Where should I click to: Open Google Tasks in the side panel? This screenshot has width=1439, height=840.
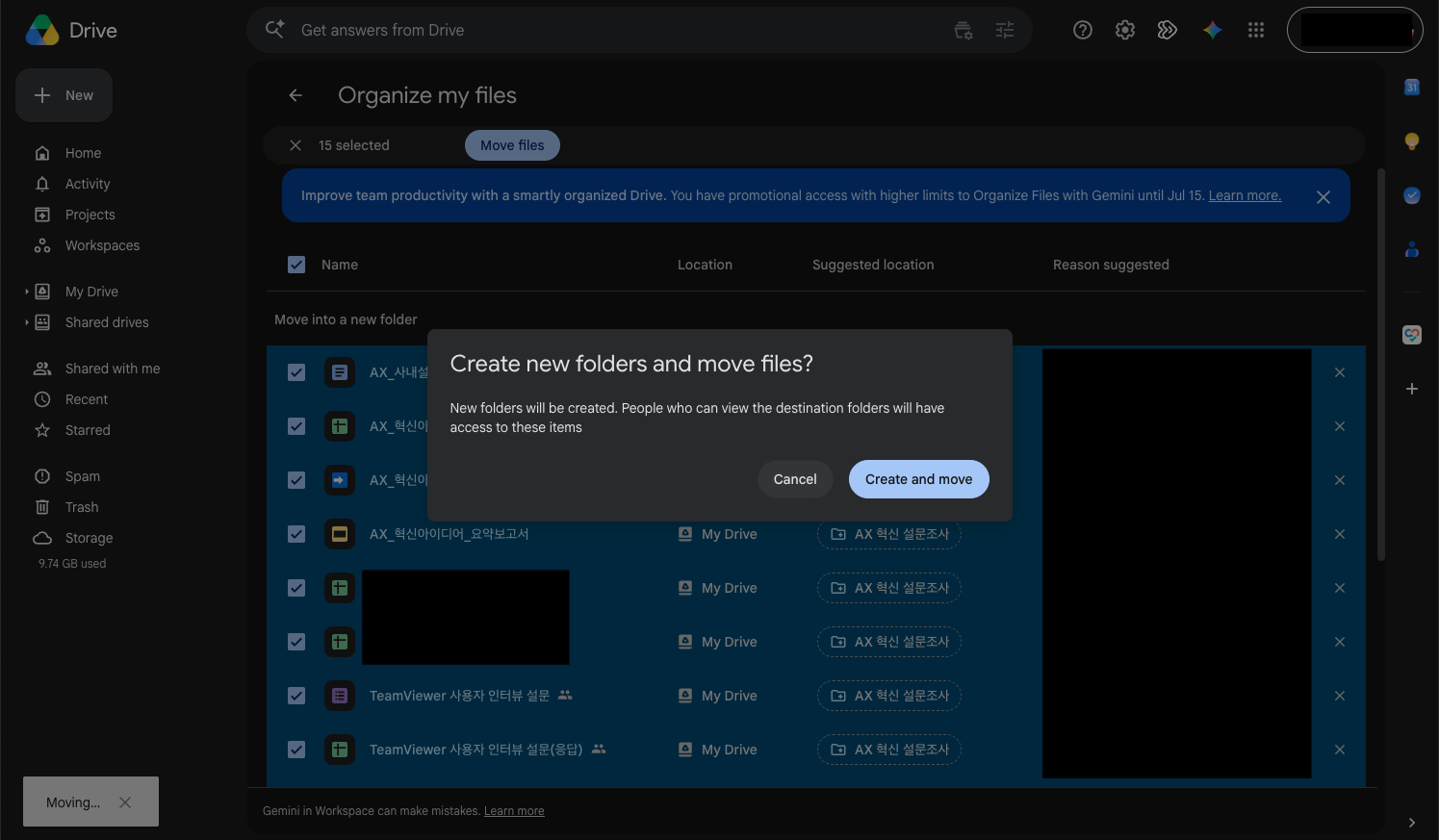(1412, 195)
